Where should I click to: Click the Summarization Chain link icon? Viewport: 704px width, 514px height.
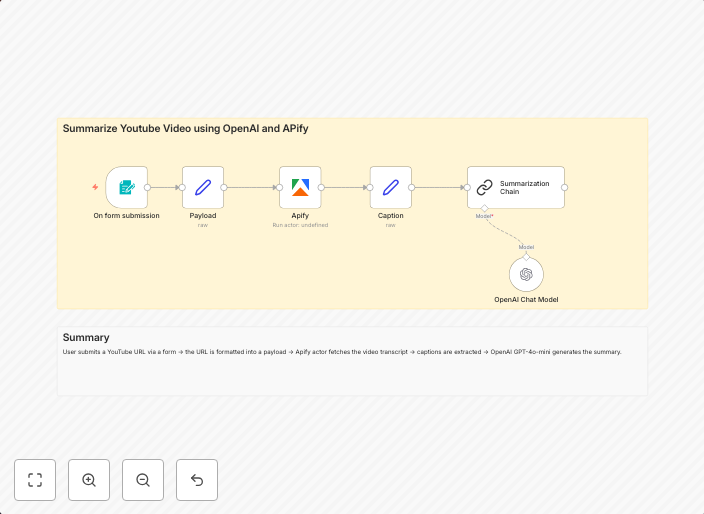pos(485,187)
